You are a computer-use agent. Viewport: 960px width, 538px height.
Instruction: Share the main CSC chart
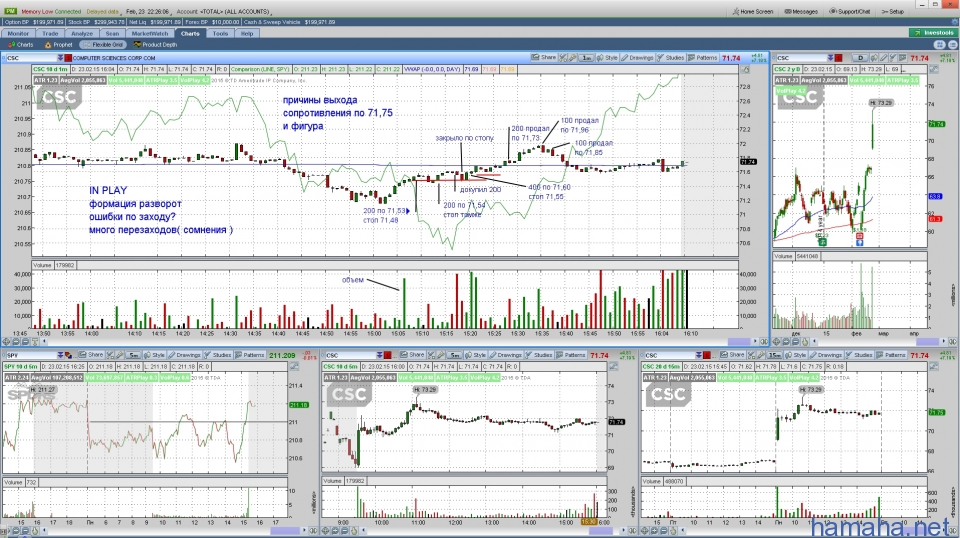[x=544, y=58]
